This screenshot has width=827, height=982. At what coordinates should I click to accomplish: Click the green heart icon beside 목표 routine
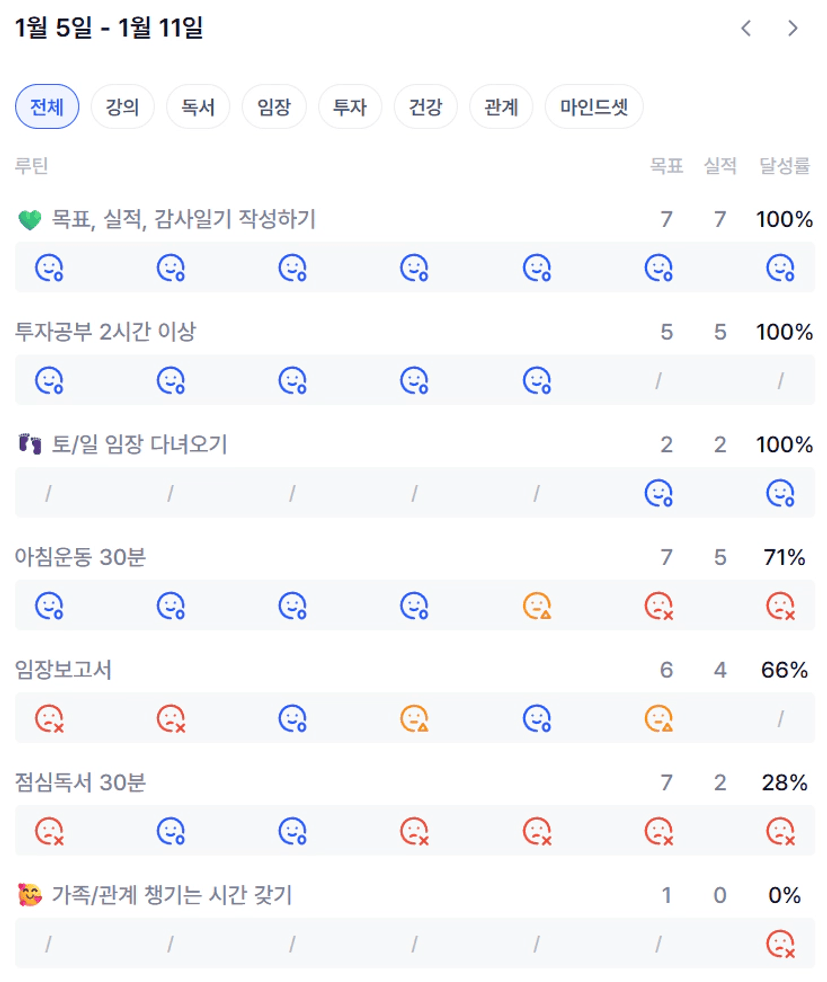tap(29, 220)
